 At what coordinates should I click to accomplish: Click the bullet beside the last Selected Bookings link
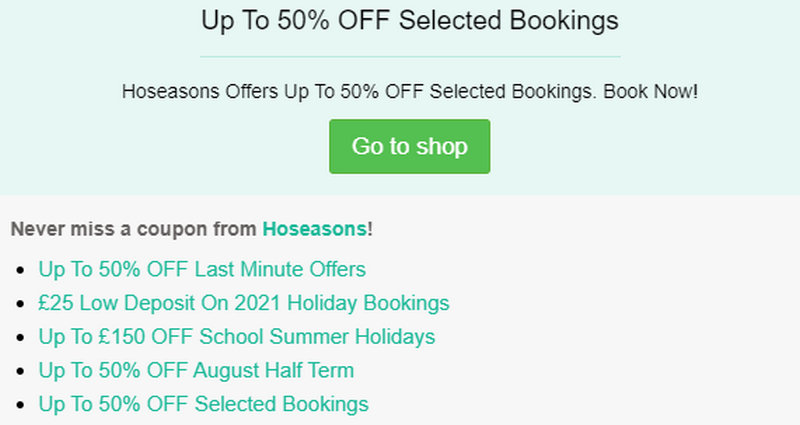tap(23, 406)
